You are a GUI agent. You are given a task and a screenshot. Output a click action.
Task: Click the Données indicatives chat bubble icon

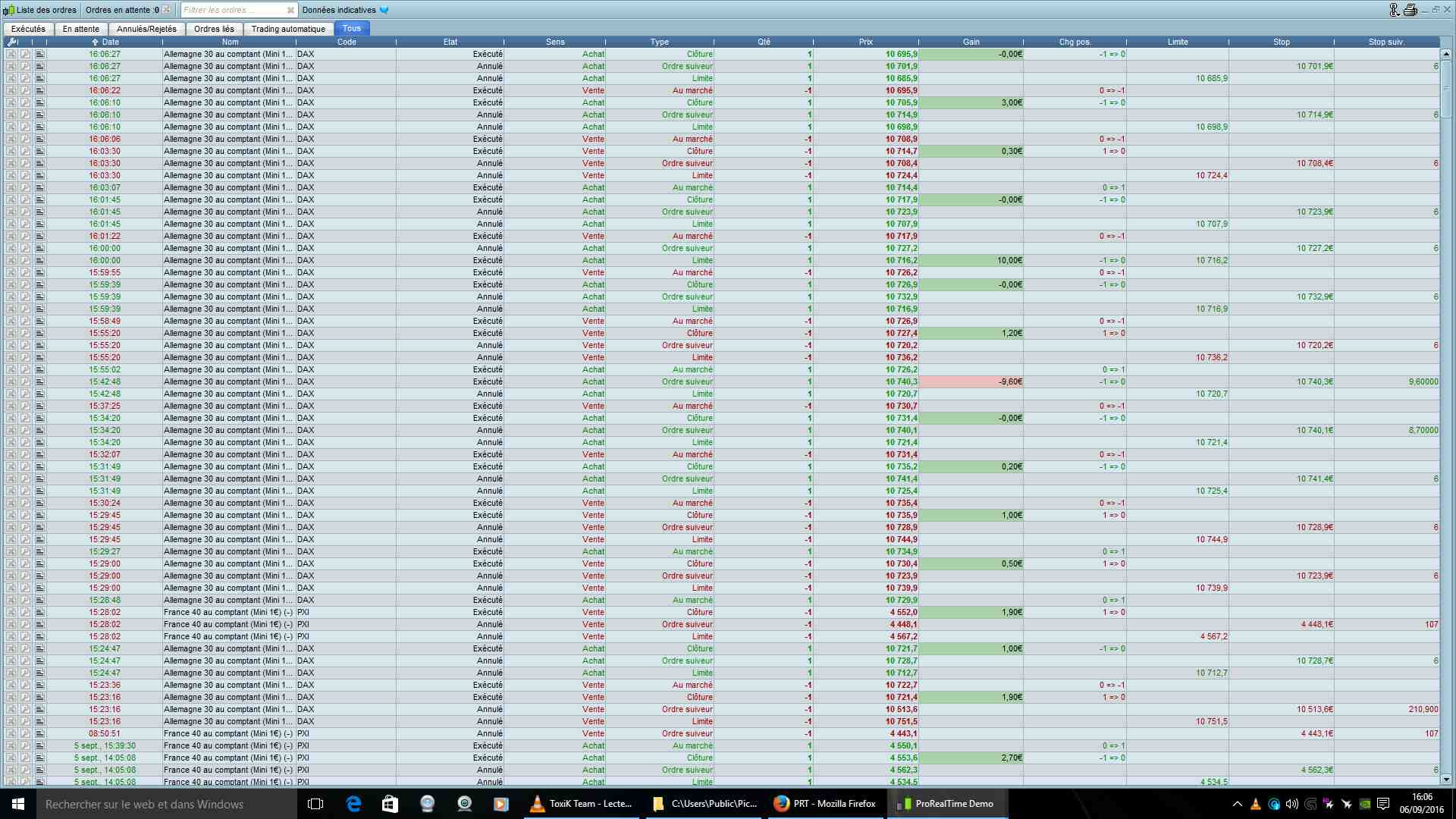(384, 10)
